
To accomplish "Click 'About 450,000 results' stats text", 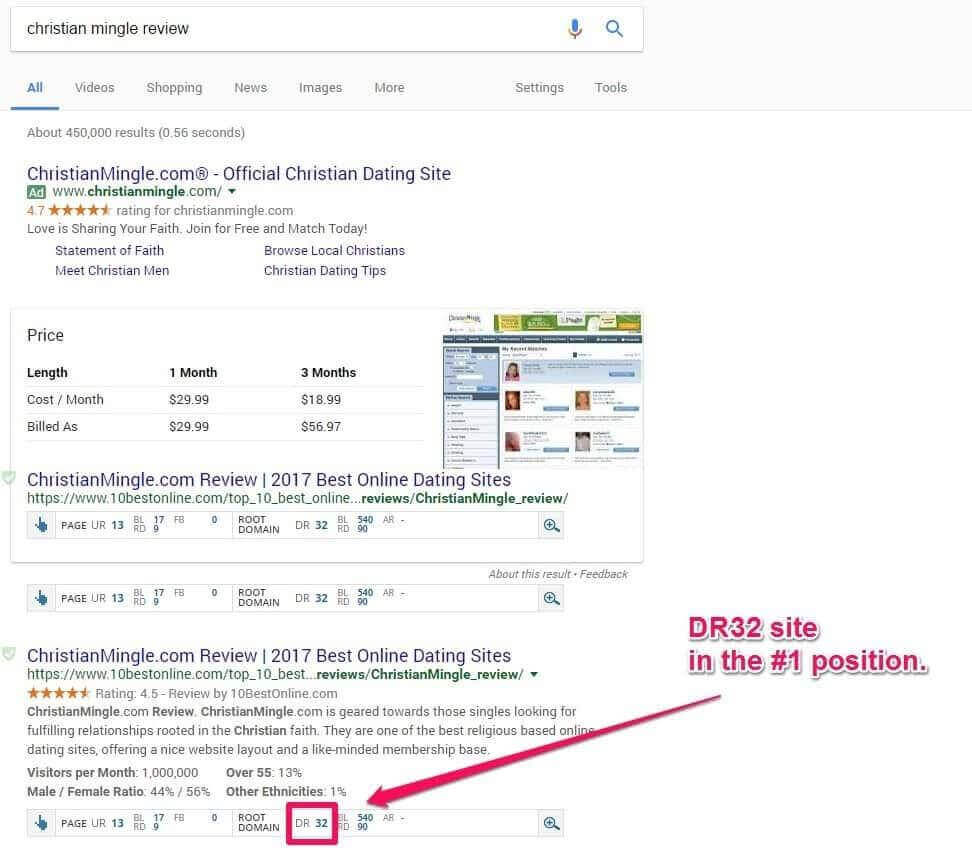I will point(136,133).
